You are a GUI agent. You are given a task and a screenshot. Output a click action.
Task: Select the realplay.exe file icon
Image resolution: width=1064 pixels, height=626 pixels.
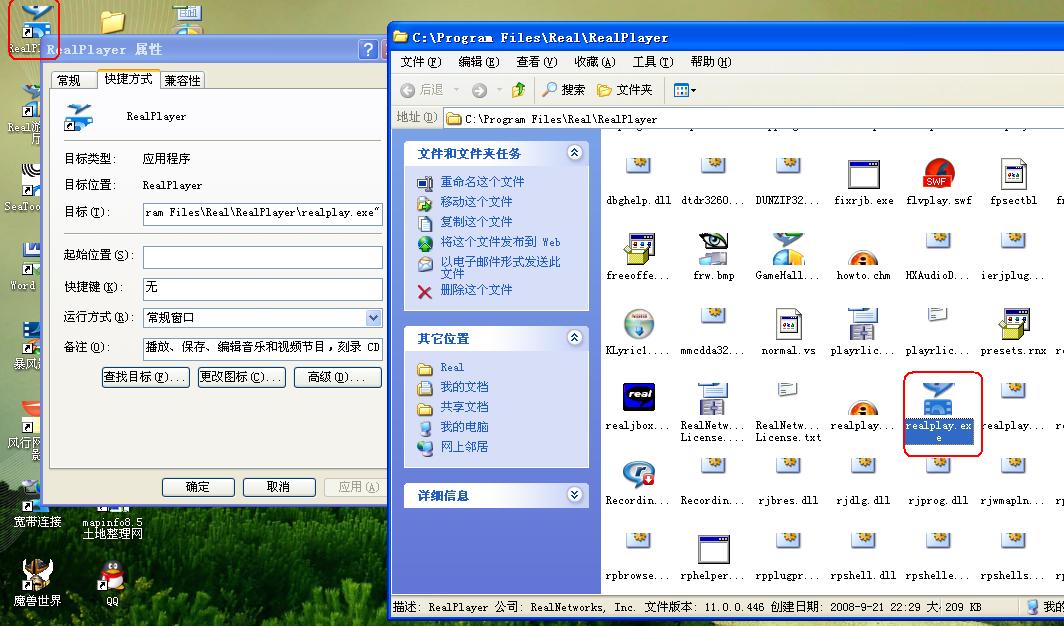click(x=938, y=399)
